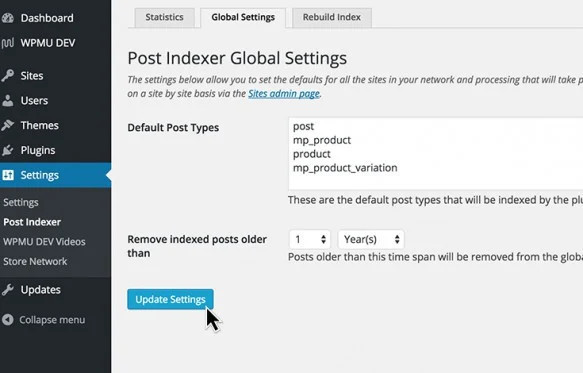
Task: Open the WPMU DEV Videos submenu entry
Action: coord(44,242)
